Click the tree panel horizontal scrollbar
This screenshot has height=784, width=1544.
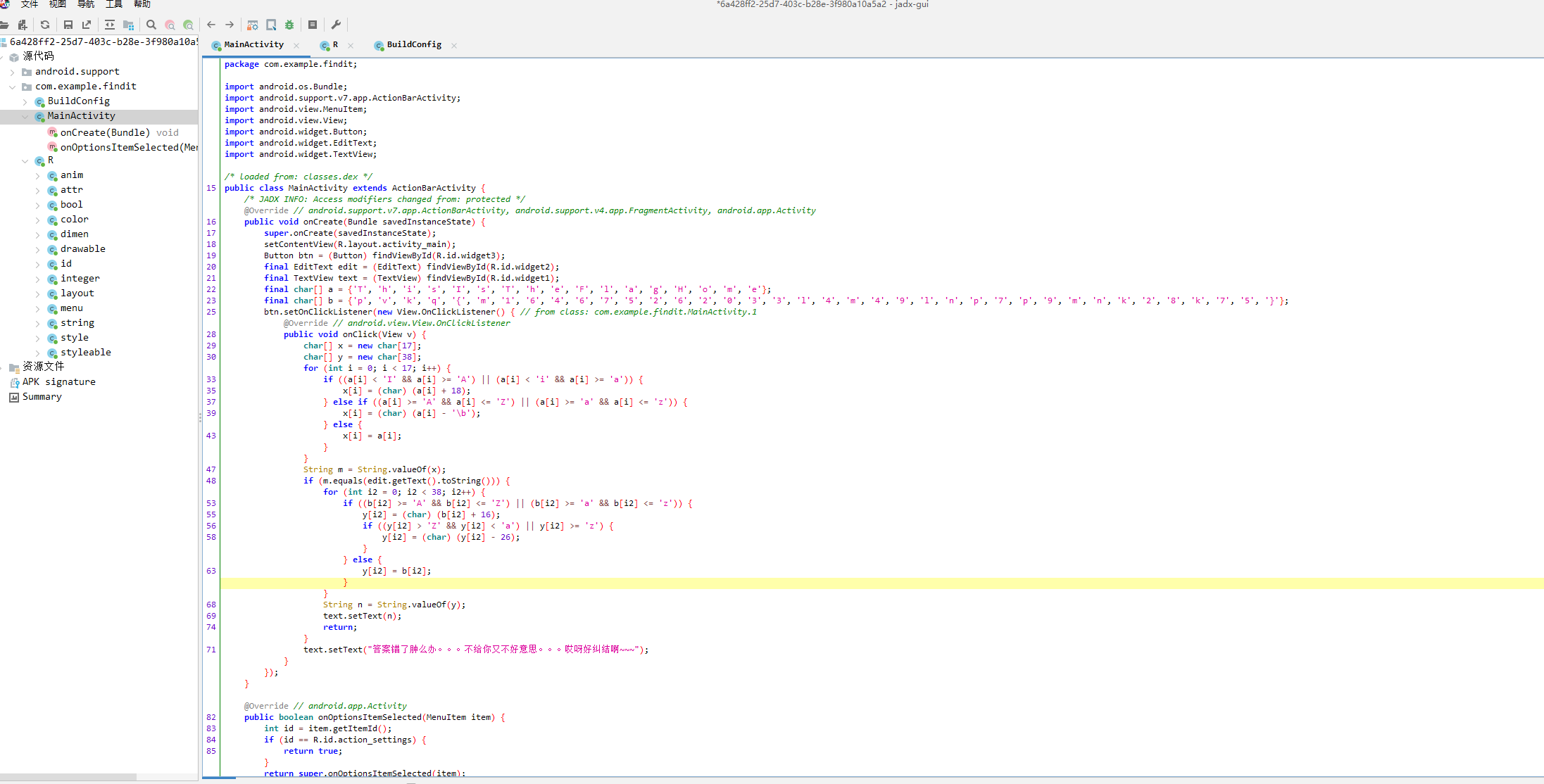coord(68,777)
